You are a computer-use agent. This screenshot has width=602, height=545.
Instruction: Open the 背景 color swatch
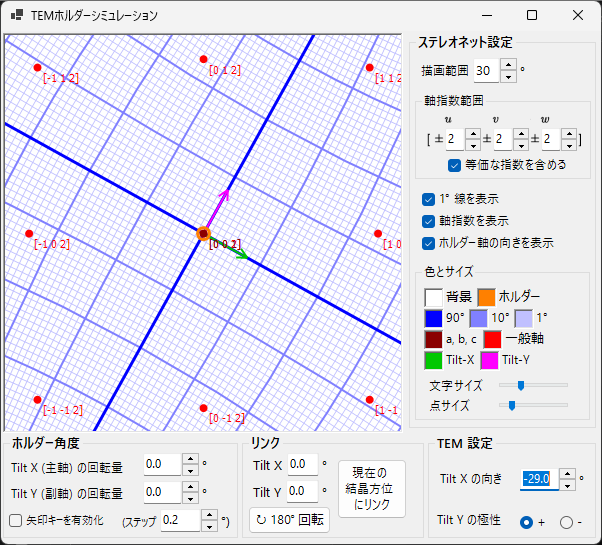[x=433, y=297]
